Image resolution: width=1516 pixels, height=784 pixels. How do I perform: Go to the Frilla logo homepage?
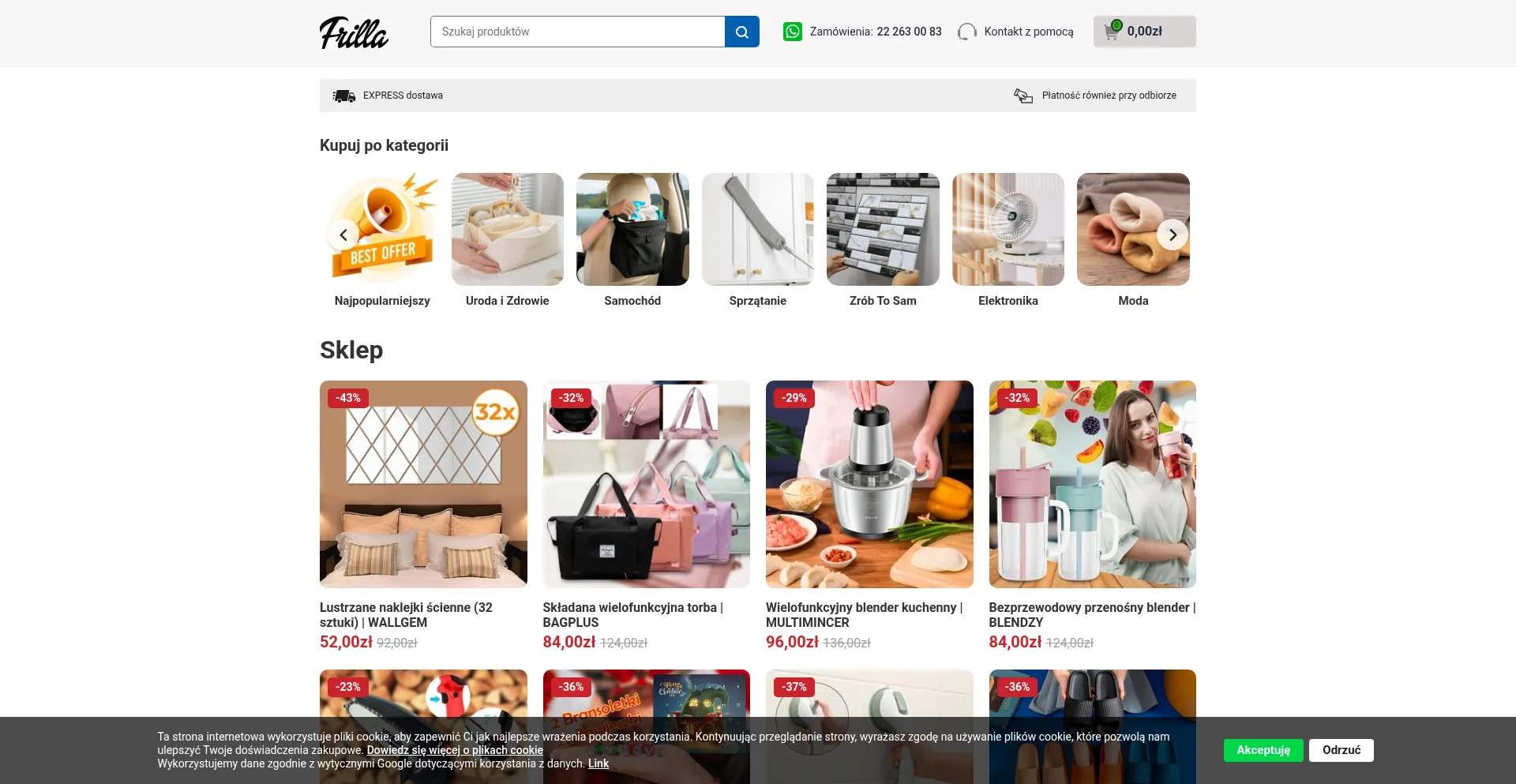354,32
